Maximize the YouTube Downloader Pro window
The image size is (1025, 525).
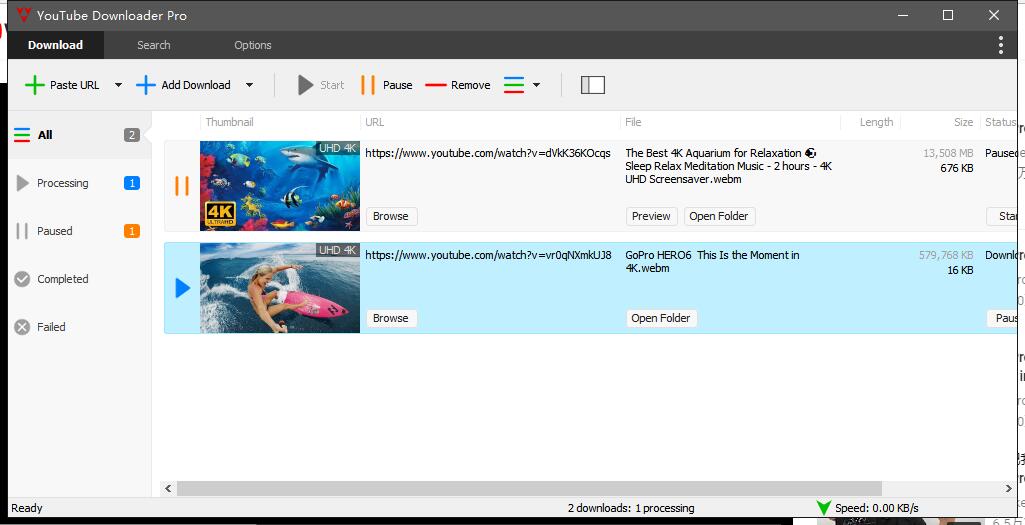click(948, 15)
